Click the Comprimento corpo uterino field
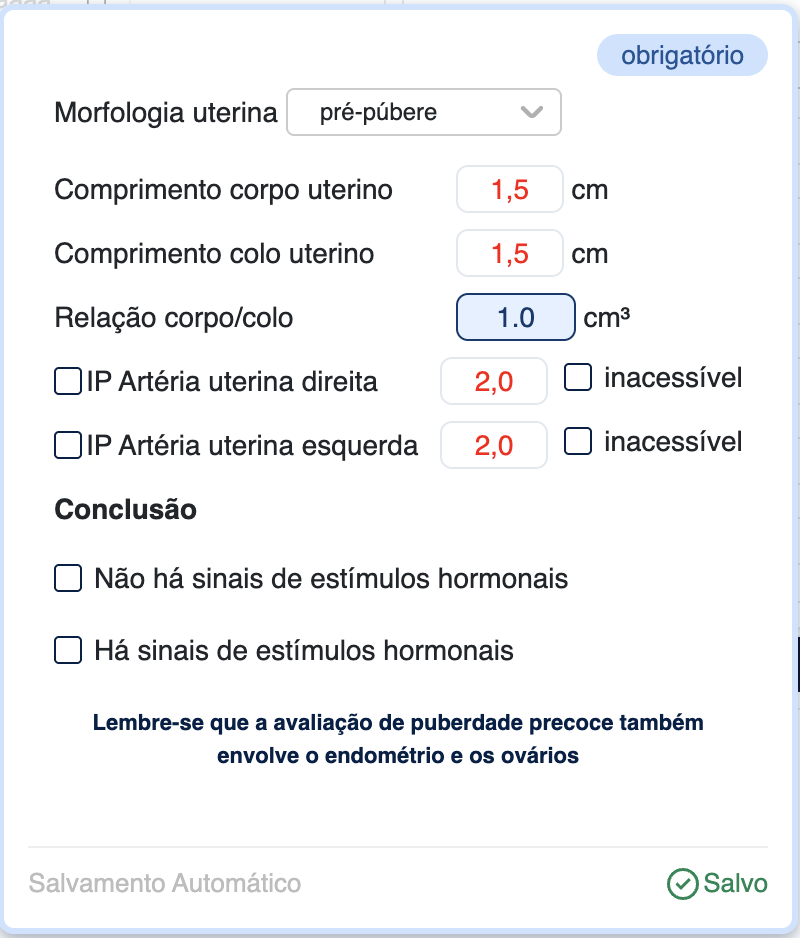 click(509, 189)
